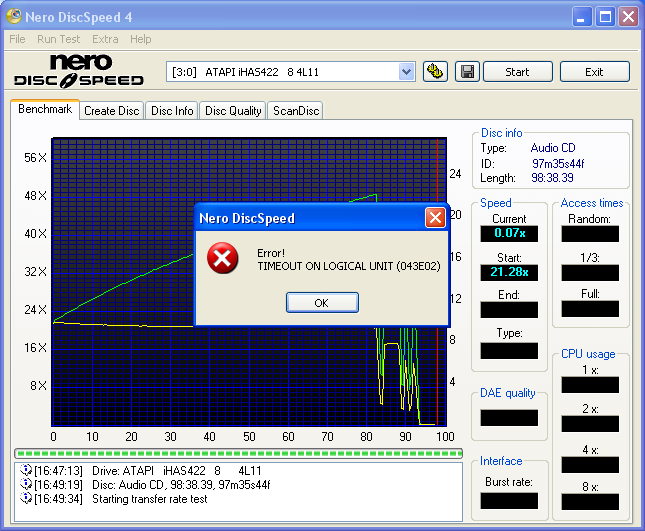Select log line 'Disc: Audio CD, 98:38.39'
Viewport: 645px width, 531px height.
[x=181, y=485]
